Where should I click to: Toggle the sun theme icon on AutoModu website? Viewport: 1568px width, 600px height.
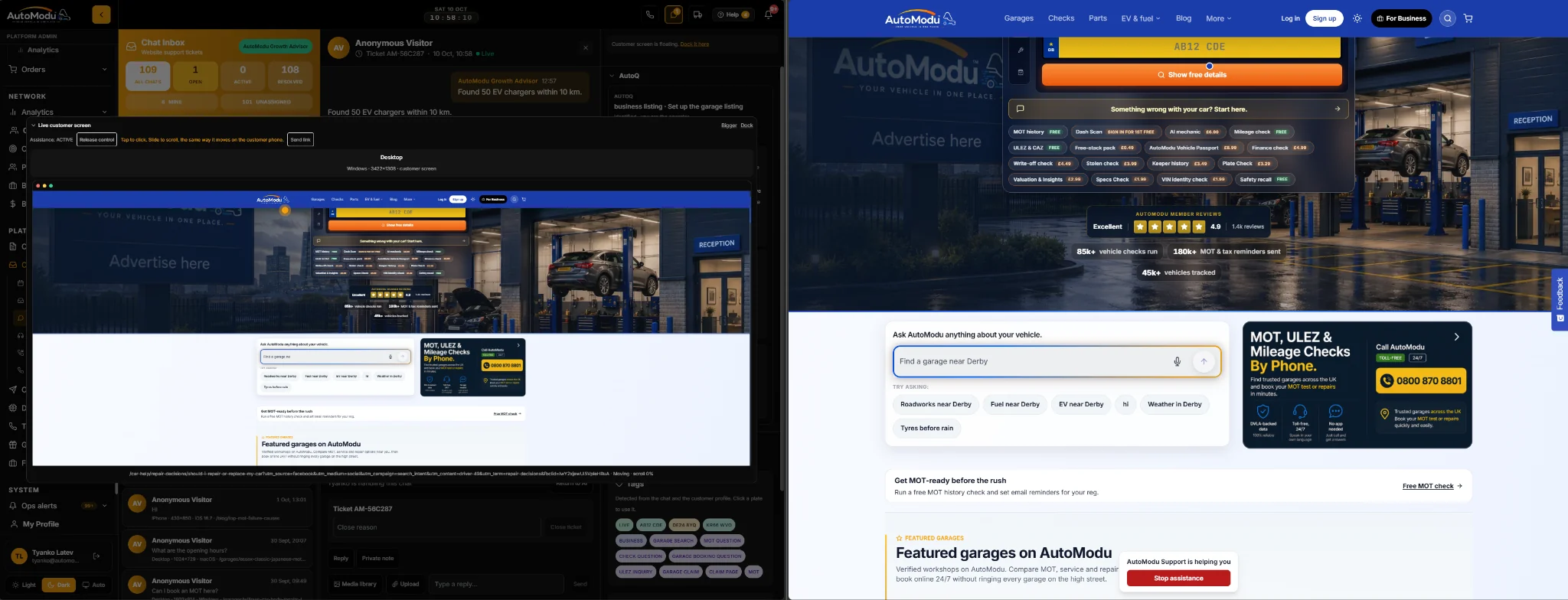1357,18
